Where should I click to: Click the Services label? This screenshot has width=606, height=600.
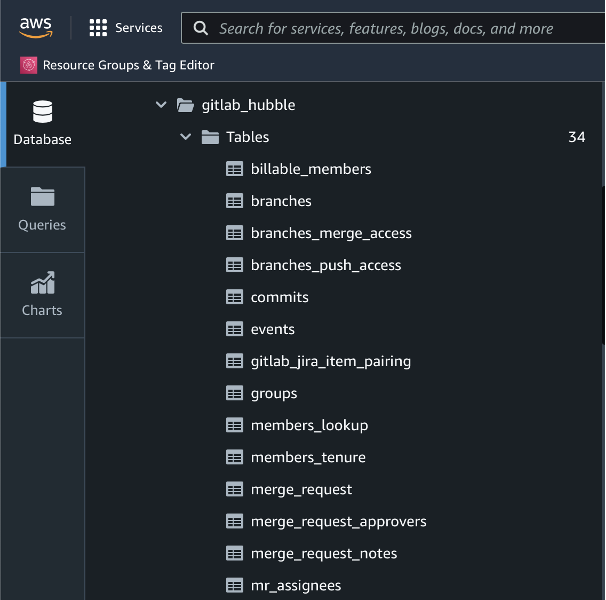click(139, 28)
